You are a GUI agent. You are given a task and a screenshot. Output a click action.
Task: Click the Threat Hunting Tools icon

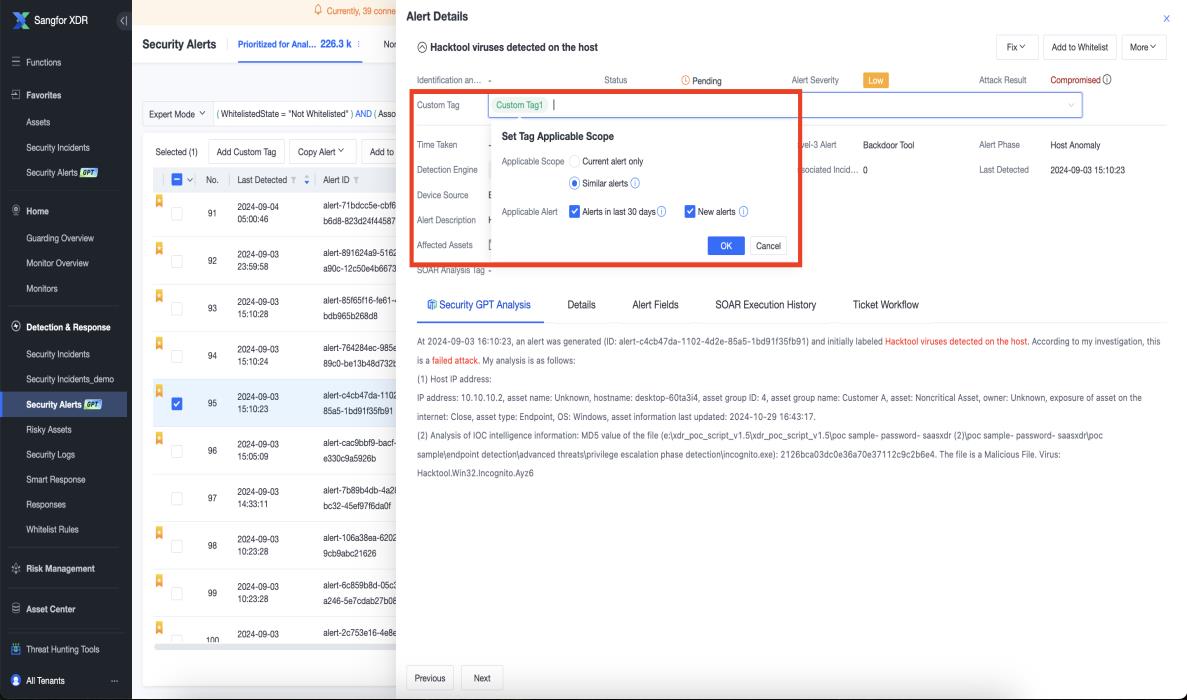16,649
